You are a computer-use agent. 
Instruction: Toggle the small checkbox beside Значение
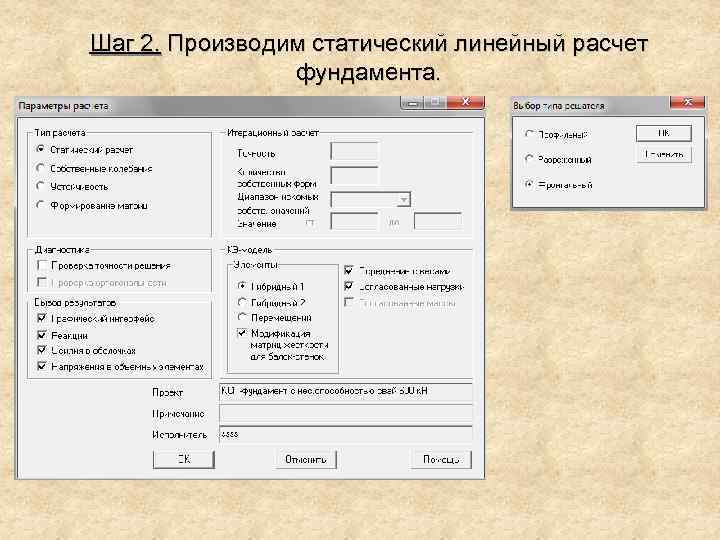(310, 224)
